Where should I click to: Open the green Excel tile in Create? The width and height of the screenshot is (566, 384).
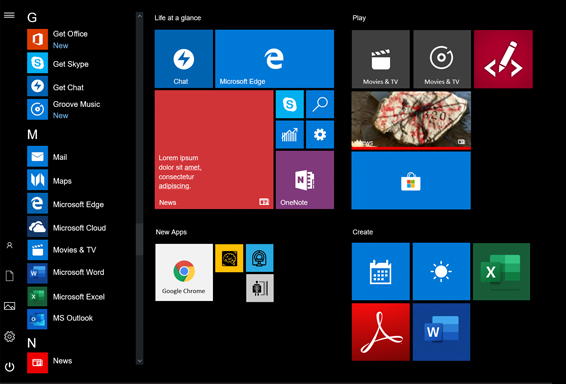501,271
